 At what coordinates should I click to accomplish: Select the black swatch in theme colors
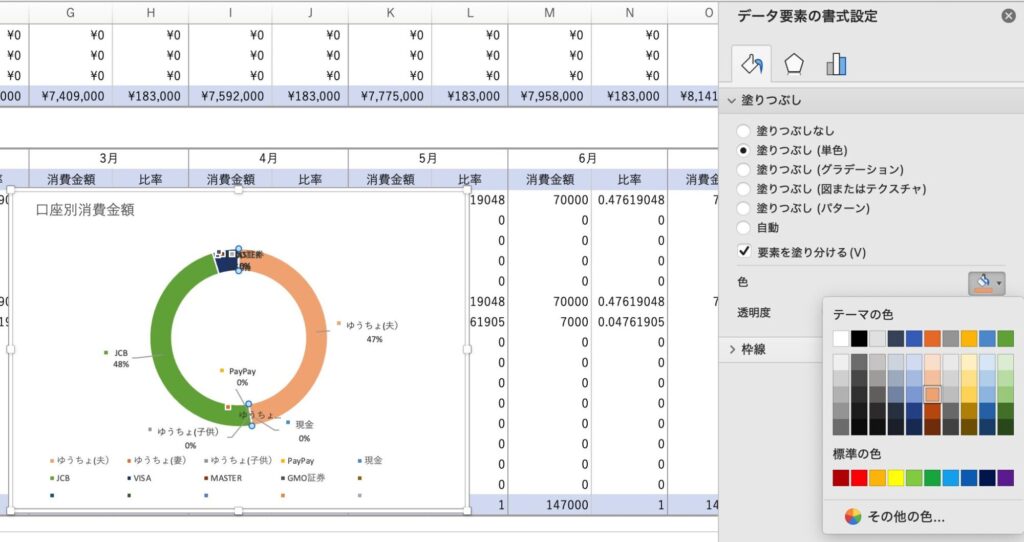(859, 338)
